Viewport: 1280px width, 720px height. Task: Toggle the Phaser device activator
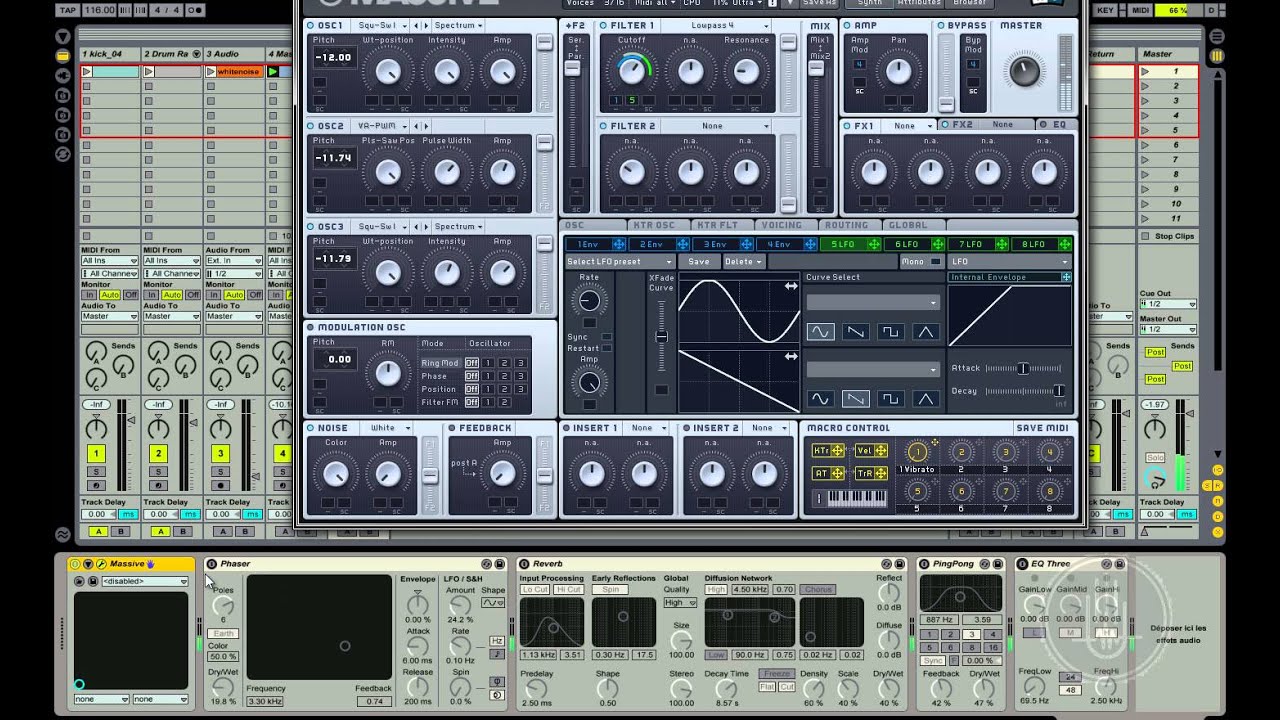(211, 564)
